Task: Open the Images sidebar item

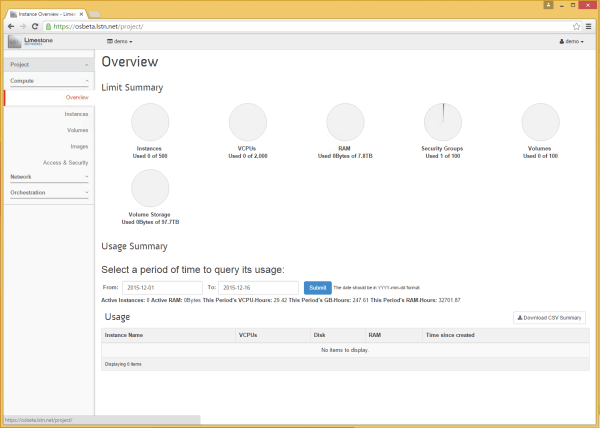Action: coord(79,146)
